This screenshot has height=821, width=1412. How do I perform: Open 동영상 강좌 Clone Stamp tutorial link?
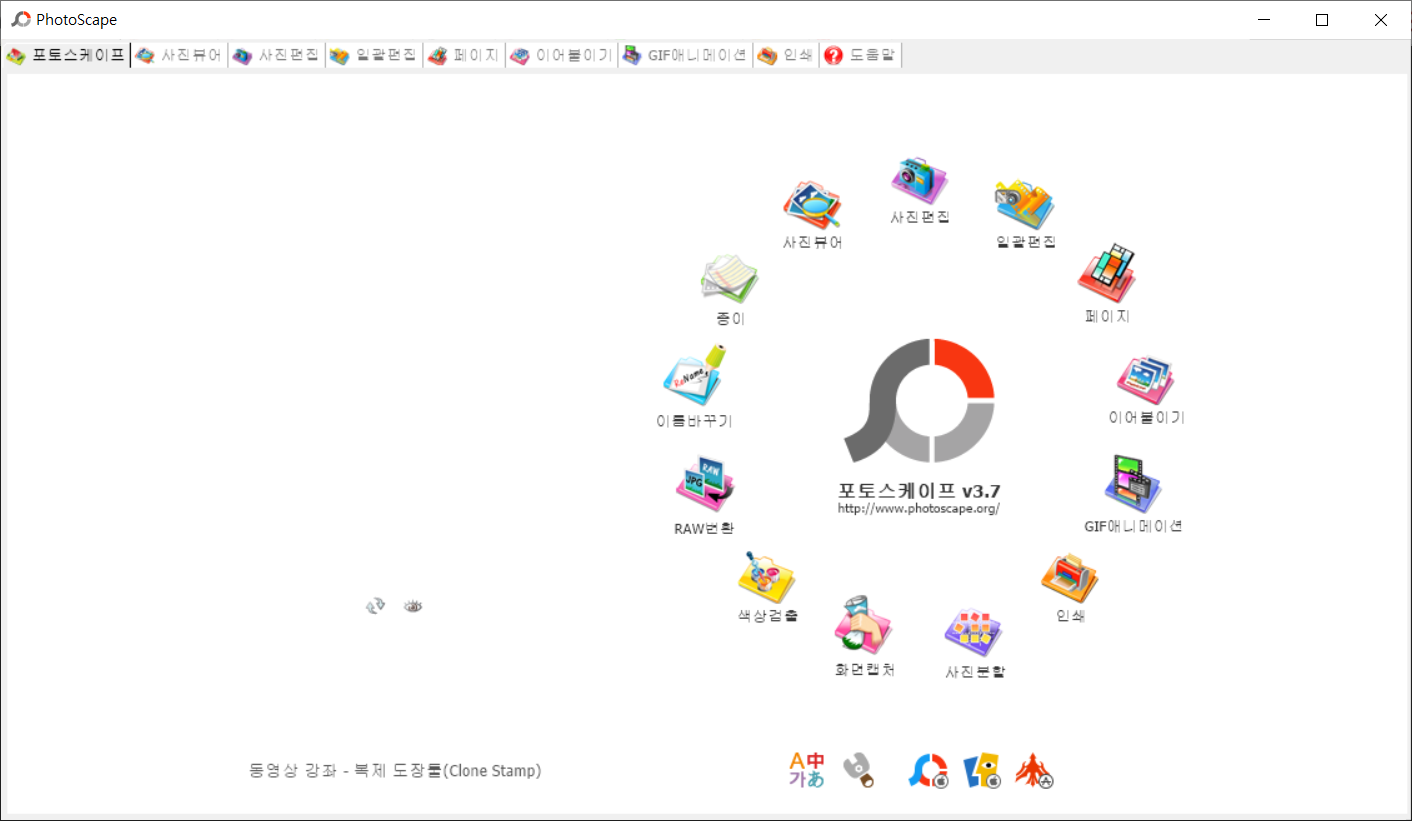coord(395,771)
